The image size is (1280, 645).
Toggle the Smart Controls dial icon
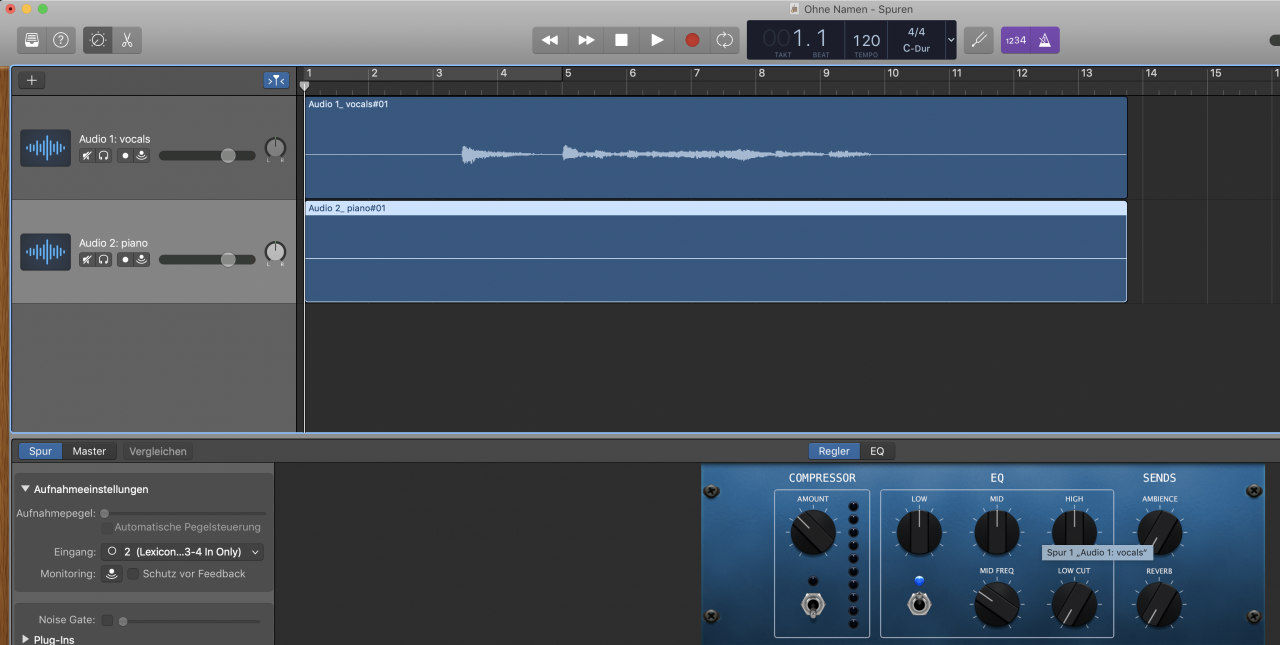click(98, 40)
